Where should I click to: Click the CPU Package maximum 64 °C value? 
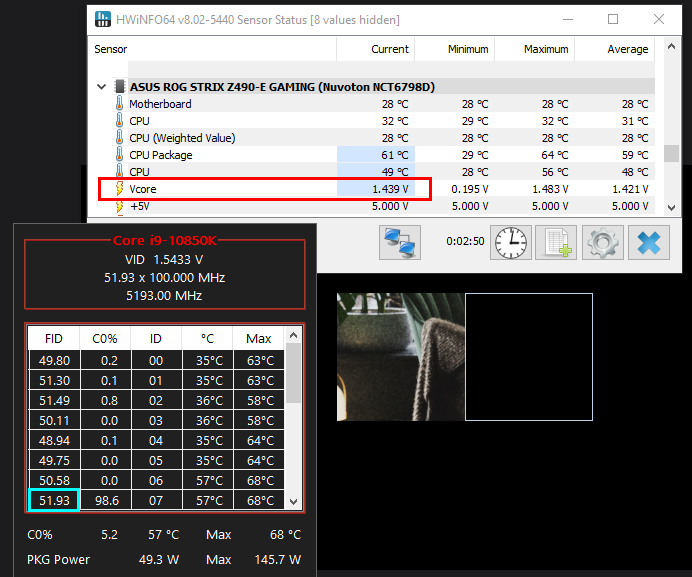(555, 155)
